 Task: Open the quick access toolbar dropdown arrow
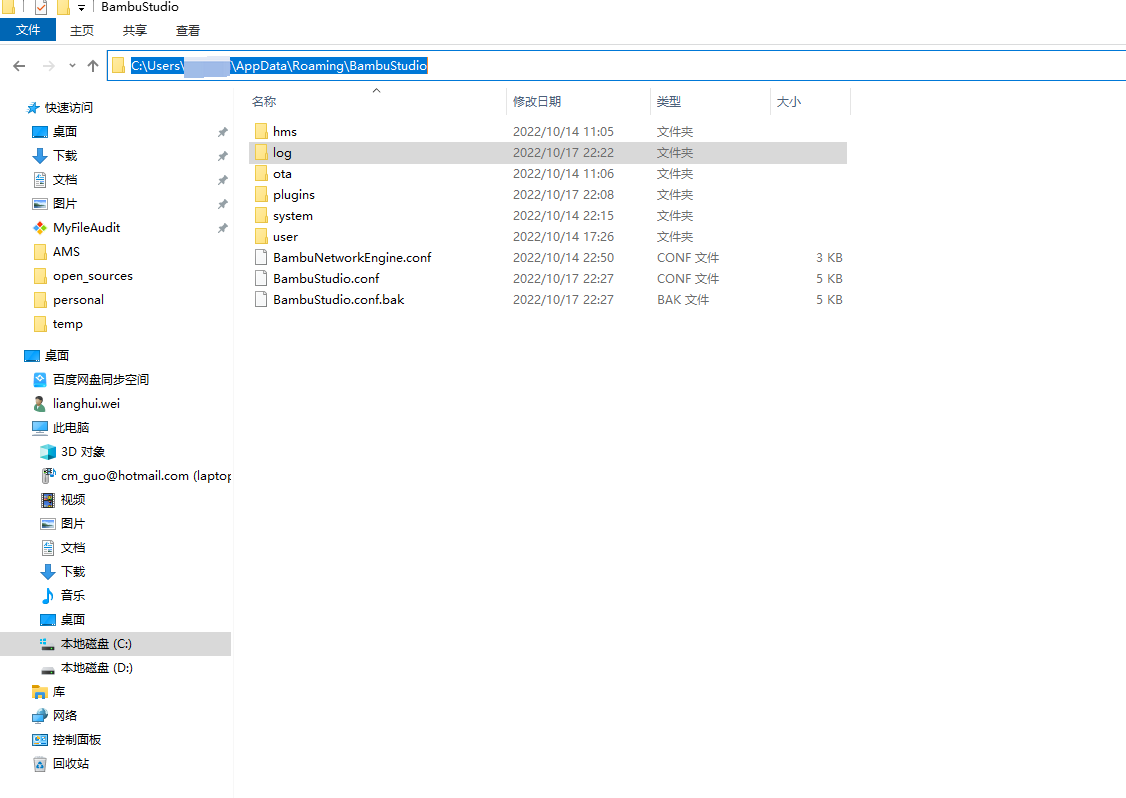[82, 7]
